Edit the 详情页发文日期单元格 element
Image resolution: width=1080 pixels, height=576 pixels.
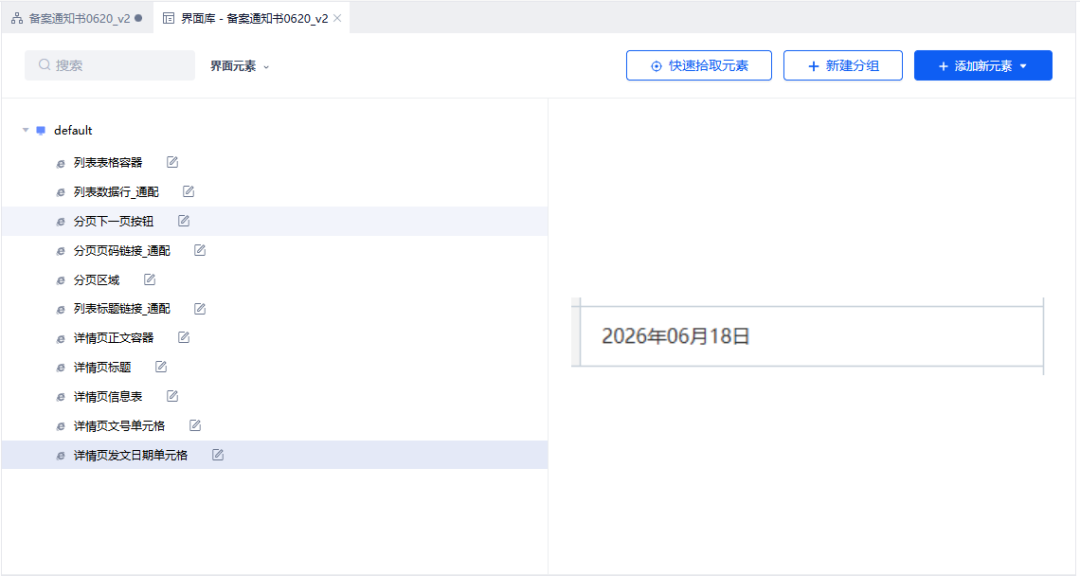pyautogui.click(x=218, y=455)
